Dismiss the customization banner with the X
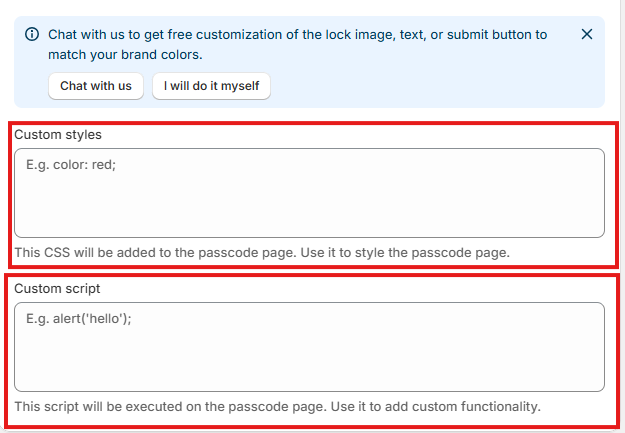Viewport: 625px width, 433px height. pyautogui.click(x=587, y=34)
